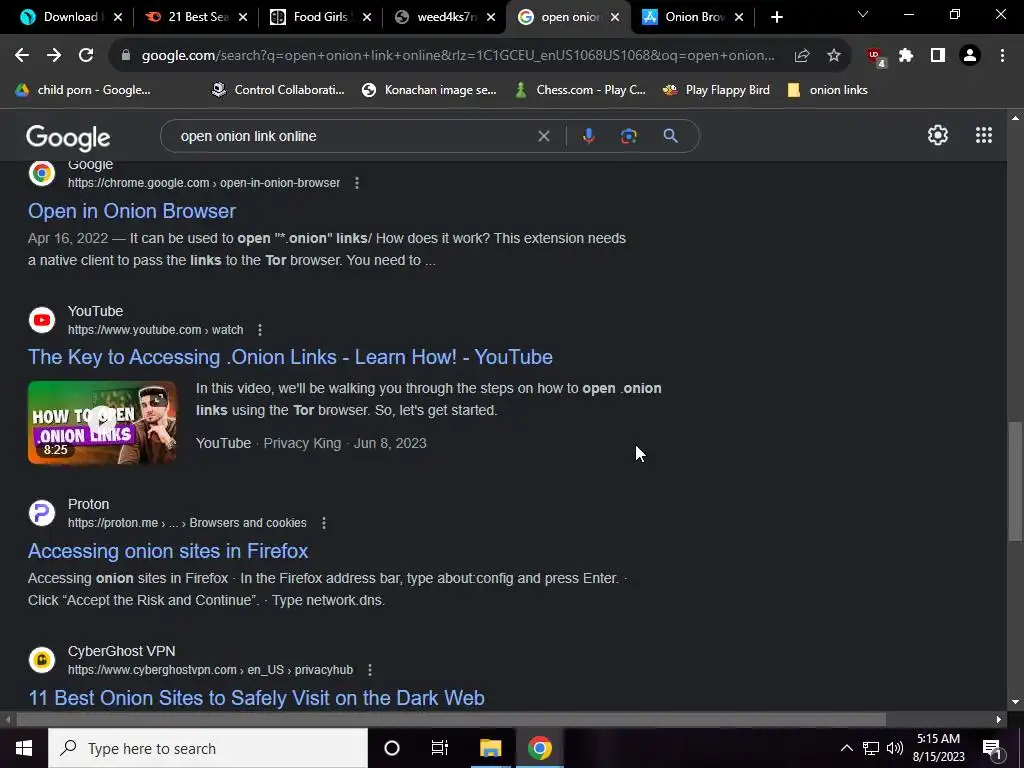Close the Onion Brow tab

[739, 17]
